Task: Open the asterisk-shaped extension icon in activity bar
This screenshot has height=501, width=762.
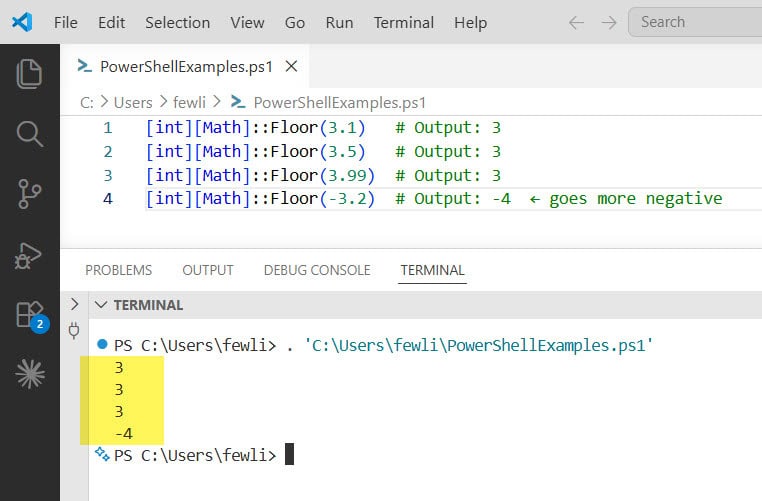Action: click(30, 374)
